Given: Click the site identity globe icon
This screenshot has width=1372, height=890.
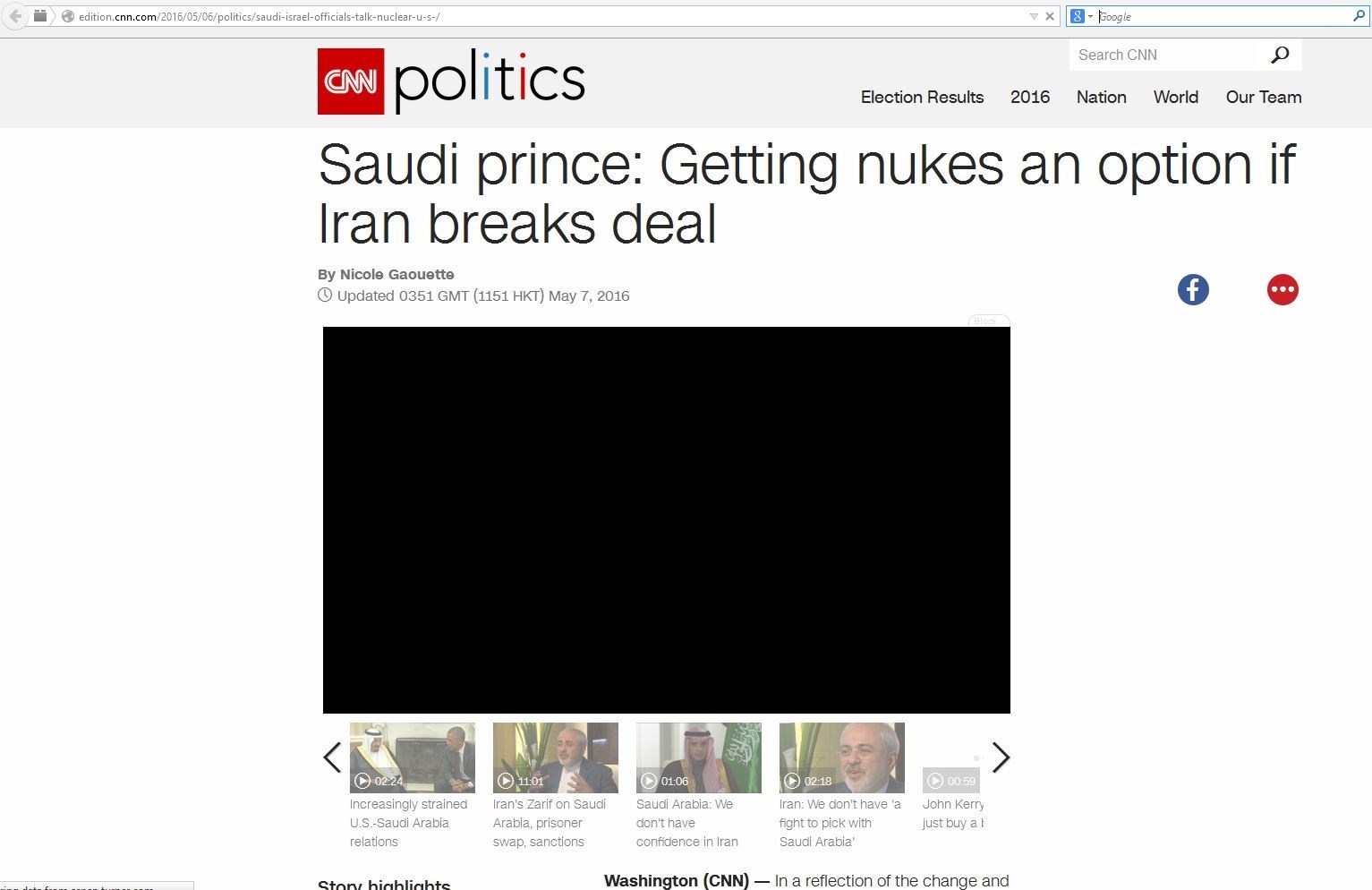Looking at the screenshot, I should tap(68, 16).
